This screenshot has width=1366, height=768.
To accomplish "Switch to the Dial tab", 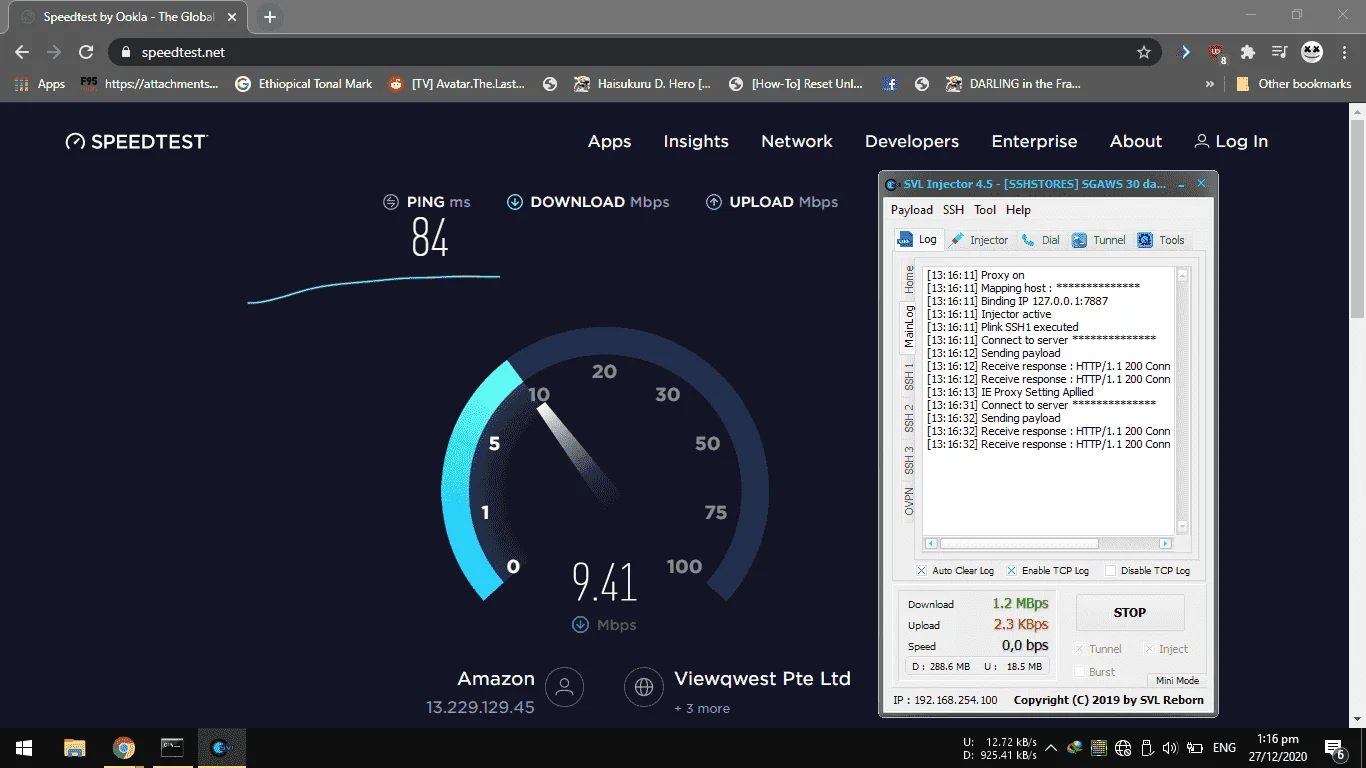I will pos(1041,240).
